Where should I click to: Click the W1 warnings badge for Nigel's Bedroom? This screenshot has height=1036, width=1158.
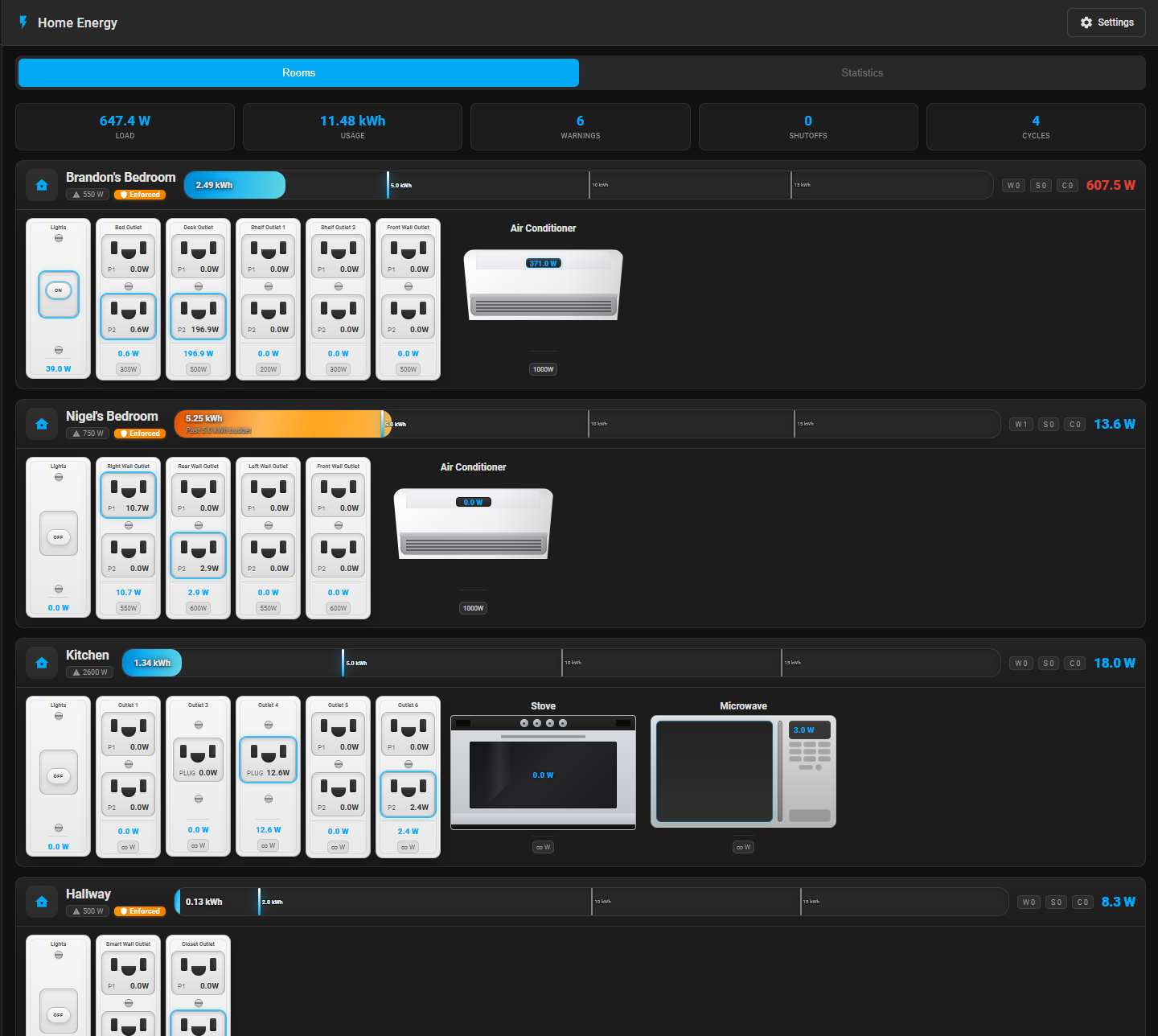1020,424
